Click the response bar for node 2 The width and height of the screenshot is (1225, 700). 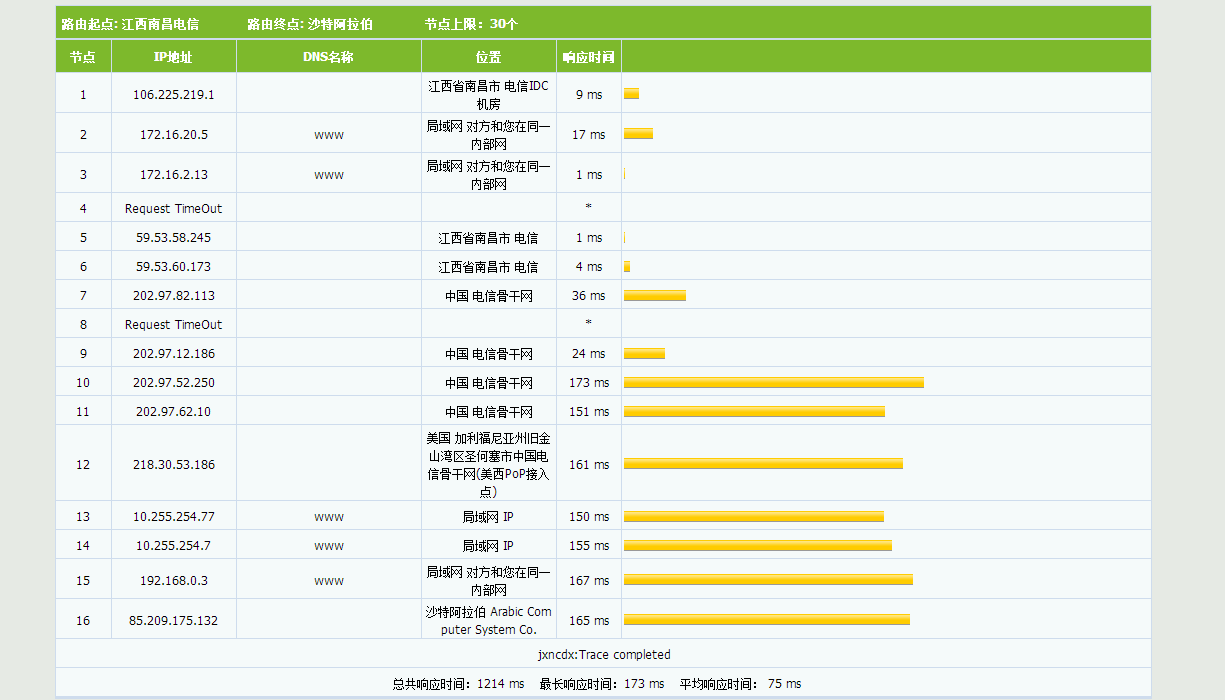click(x=638, y=134)
